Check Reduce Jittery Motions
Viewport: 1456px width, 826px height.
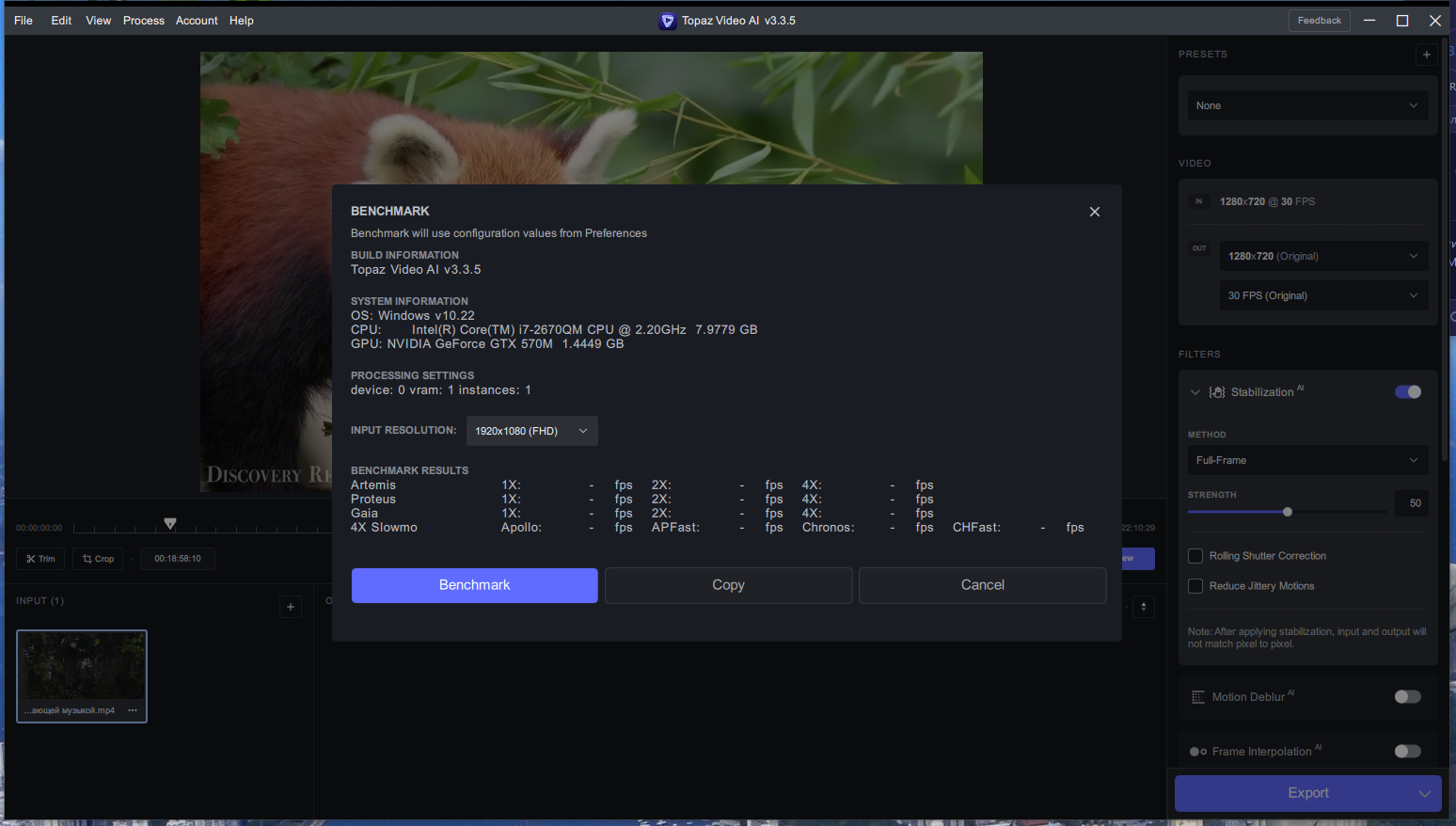(x=1195, y=585)
